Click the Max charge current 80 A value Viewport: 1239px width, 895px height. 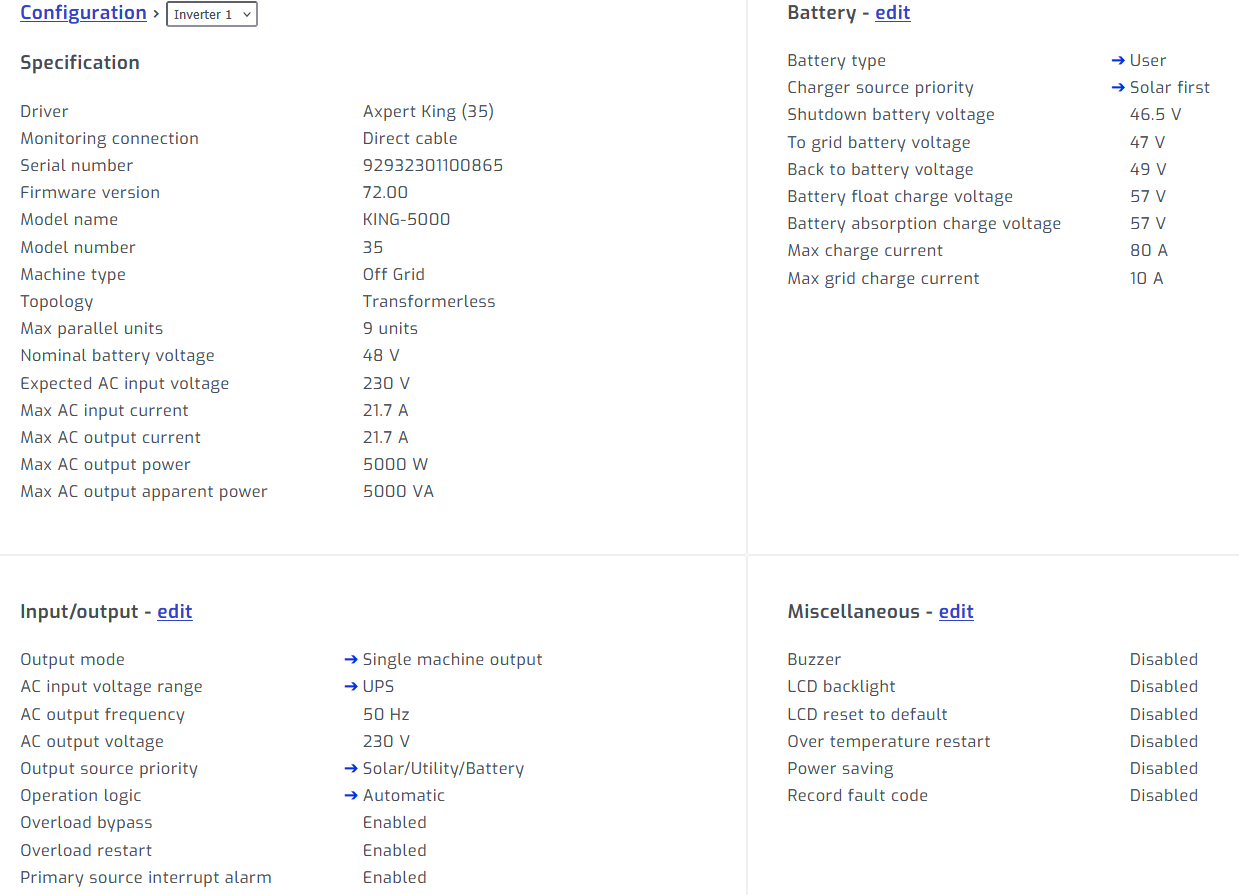[x=1148, y=251]
